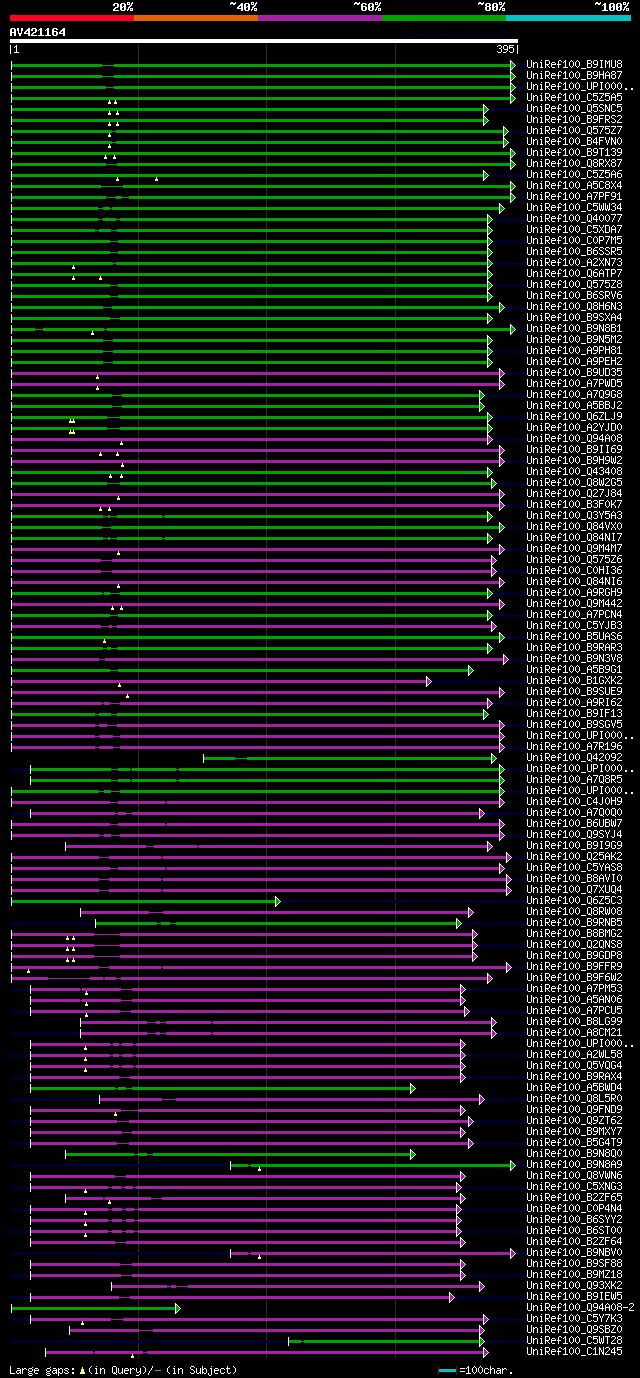Select label UniRef100_Q8H6N3

pos(574,306)
